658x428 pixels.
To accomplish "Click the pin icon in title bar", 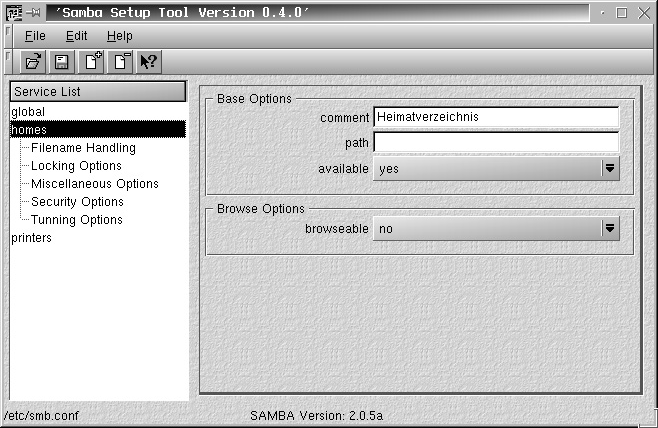I will coord(34,13).
